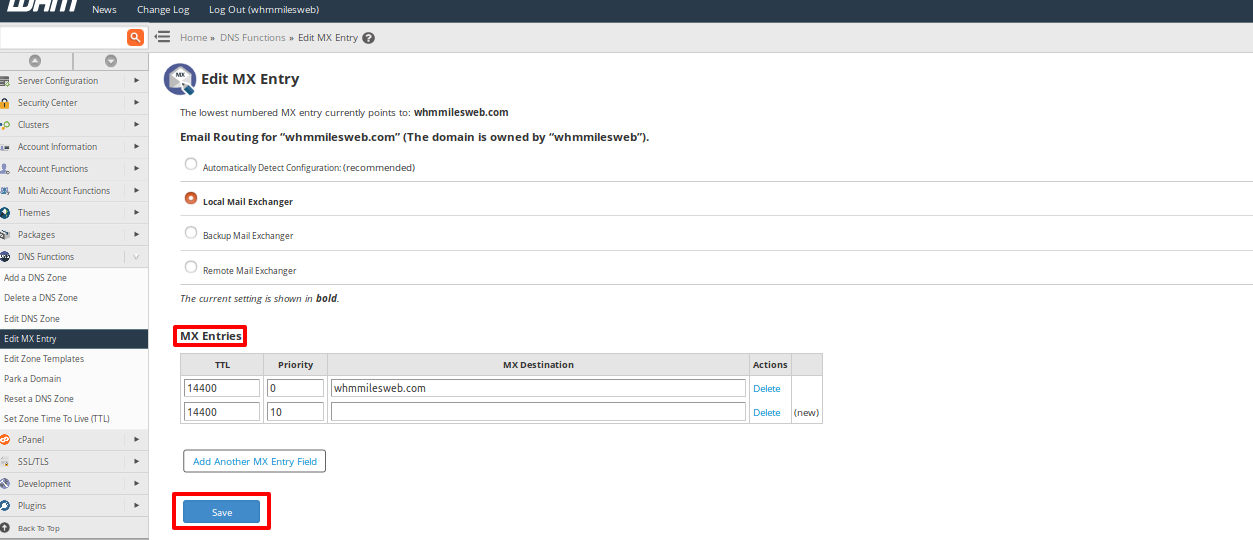Toggle the sidebar collapse hamburger icon
1253x540 pixels.
(x=163, y=37)
